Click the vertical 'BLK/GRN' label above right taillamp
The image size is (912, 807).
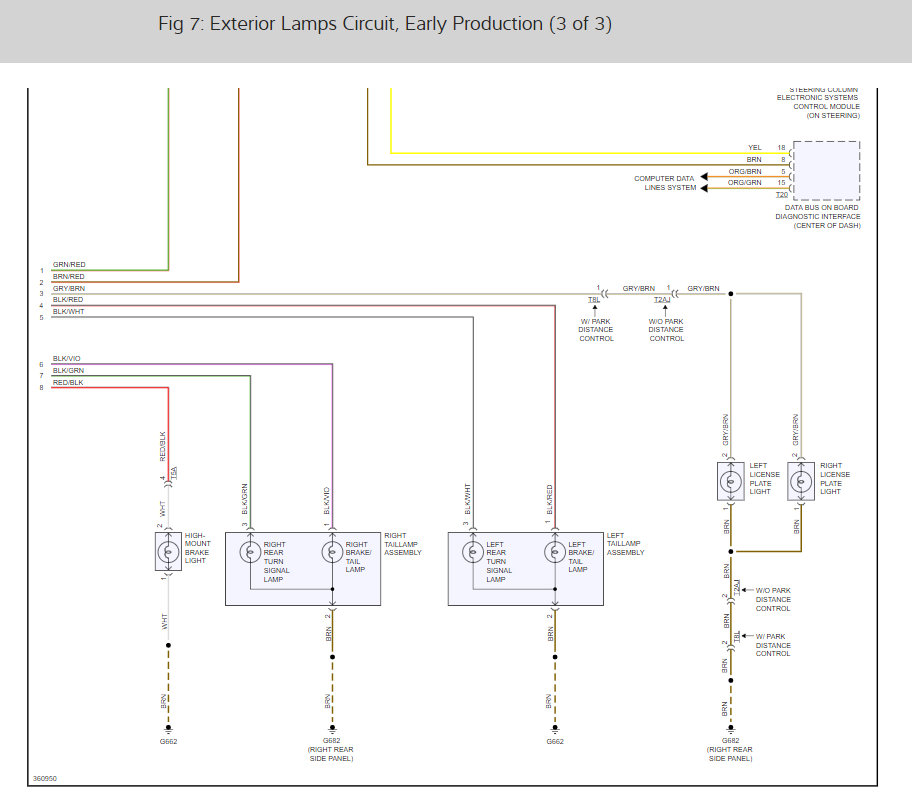[x=244, y=499]
